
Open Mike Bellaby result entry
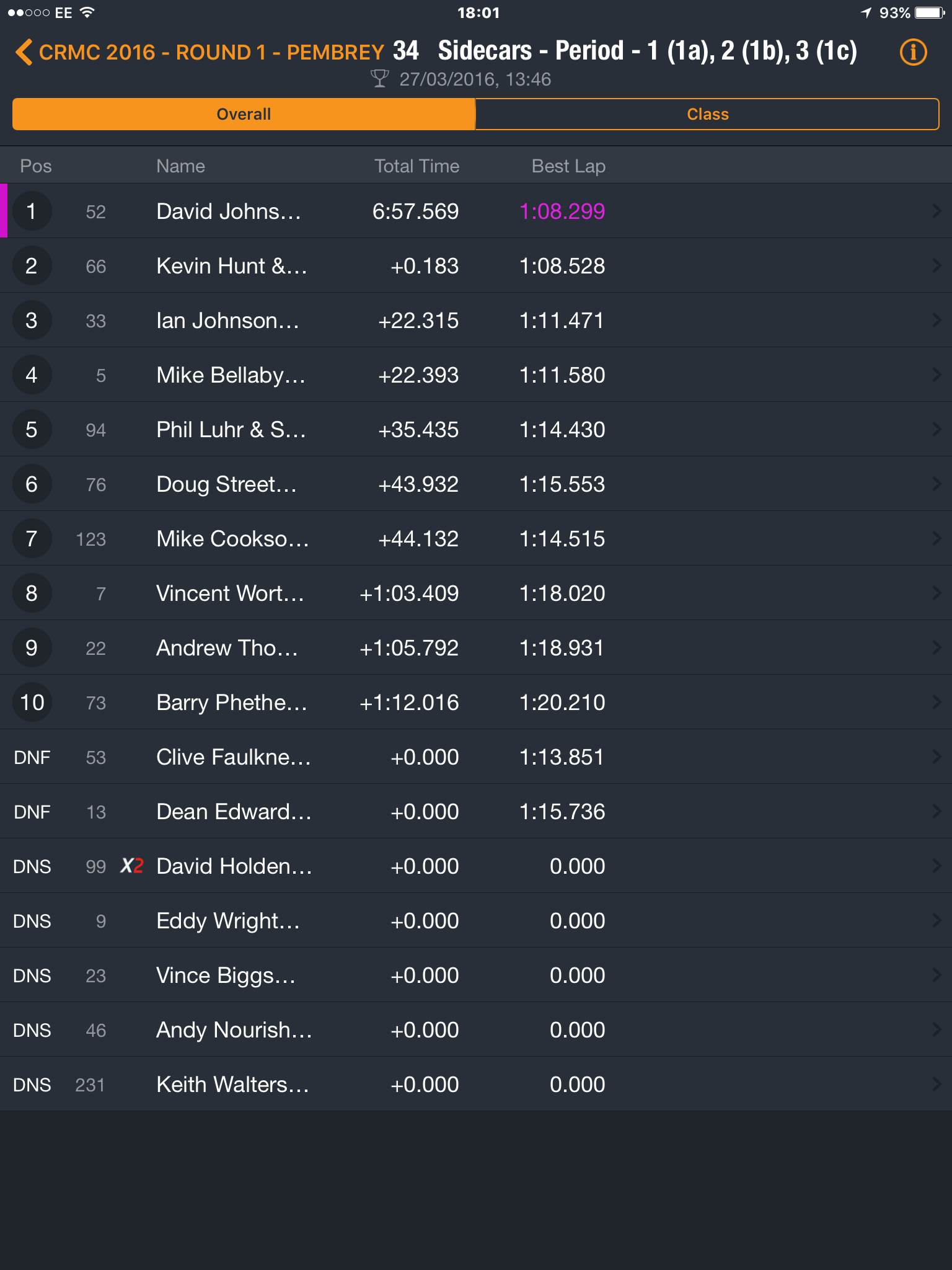(x=476, y=375)
